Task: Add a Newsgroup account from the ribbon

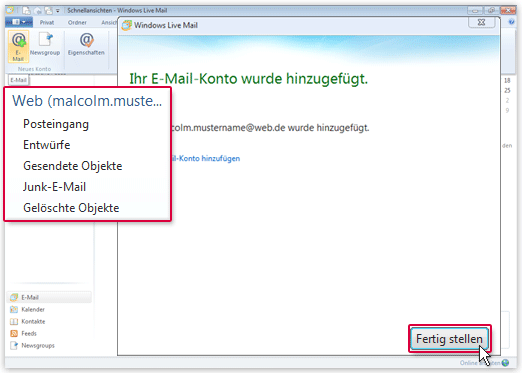Action: click(45, 44)
